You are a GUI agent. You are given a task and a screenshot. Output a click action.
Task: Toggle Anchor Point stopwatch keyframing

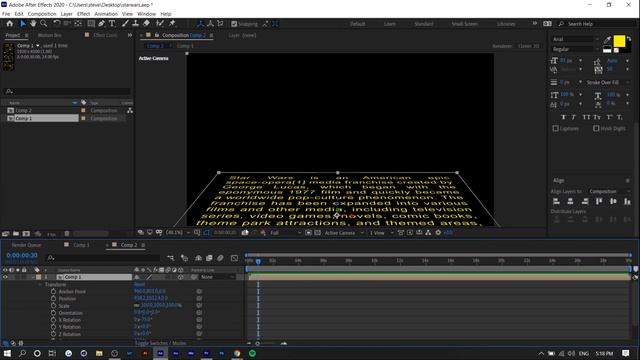pos(53,291)
